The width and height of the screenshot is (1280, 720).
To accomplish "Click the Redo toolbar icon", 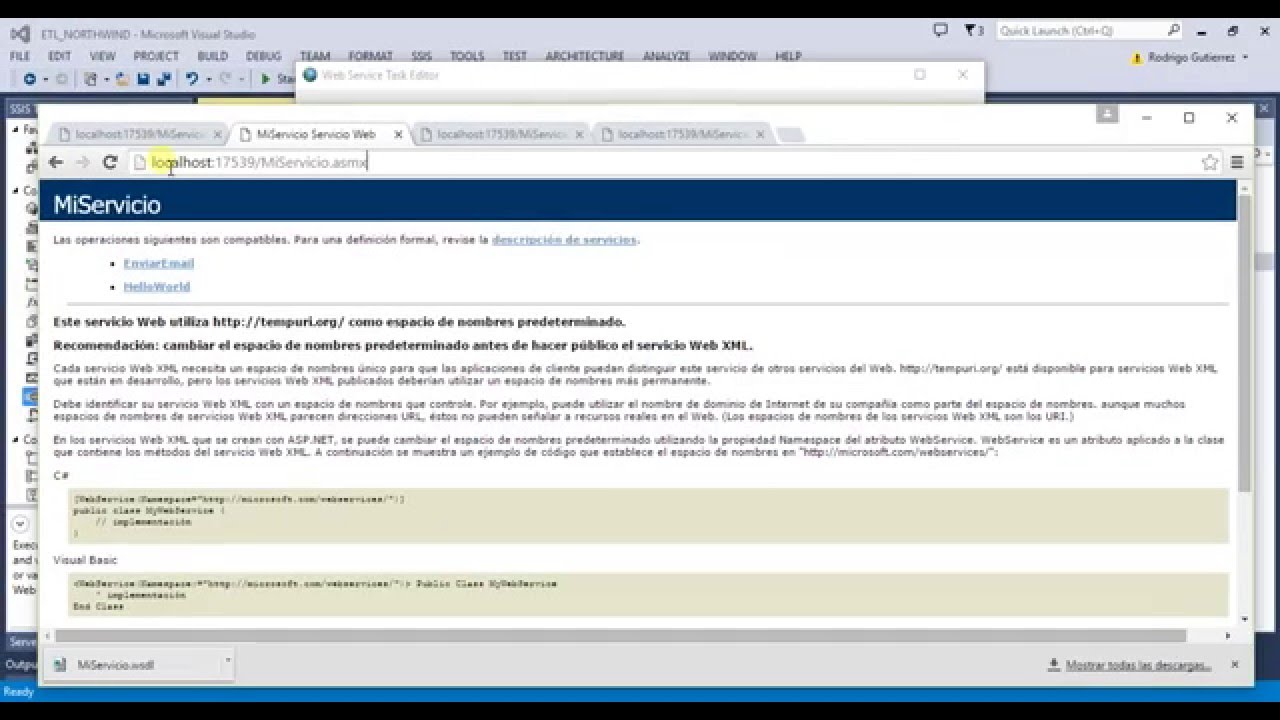I will (x=225, y=78).
